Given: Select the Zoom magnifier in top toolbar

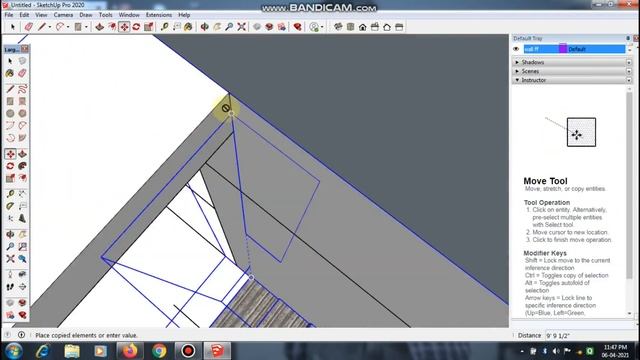Looking at the screenshot, I should (229, 27).
